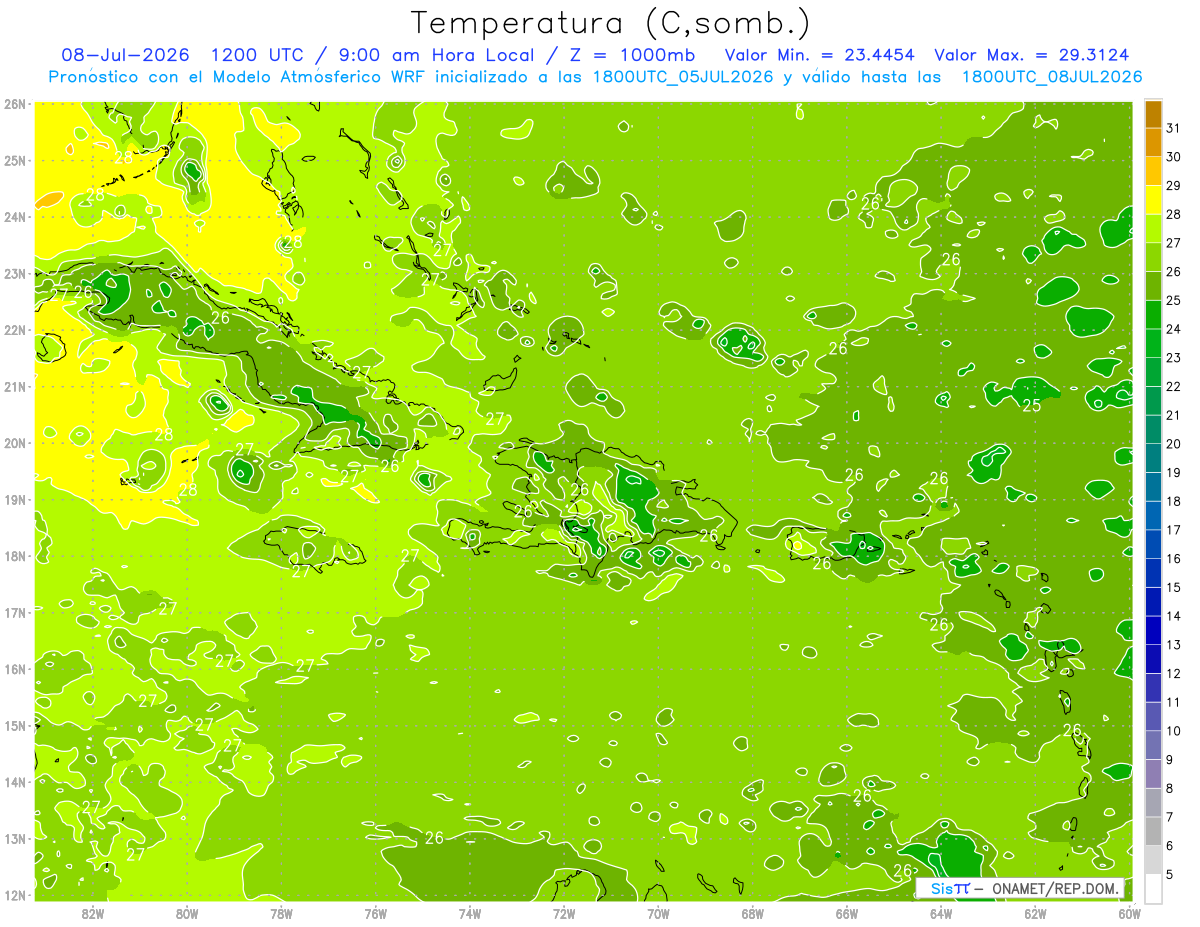Click the '26N' latitude axis label
Image resolution: width=1200 pixels, height=927 pixels.
pos(15,103)
